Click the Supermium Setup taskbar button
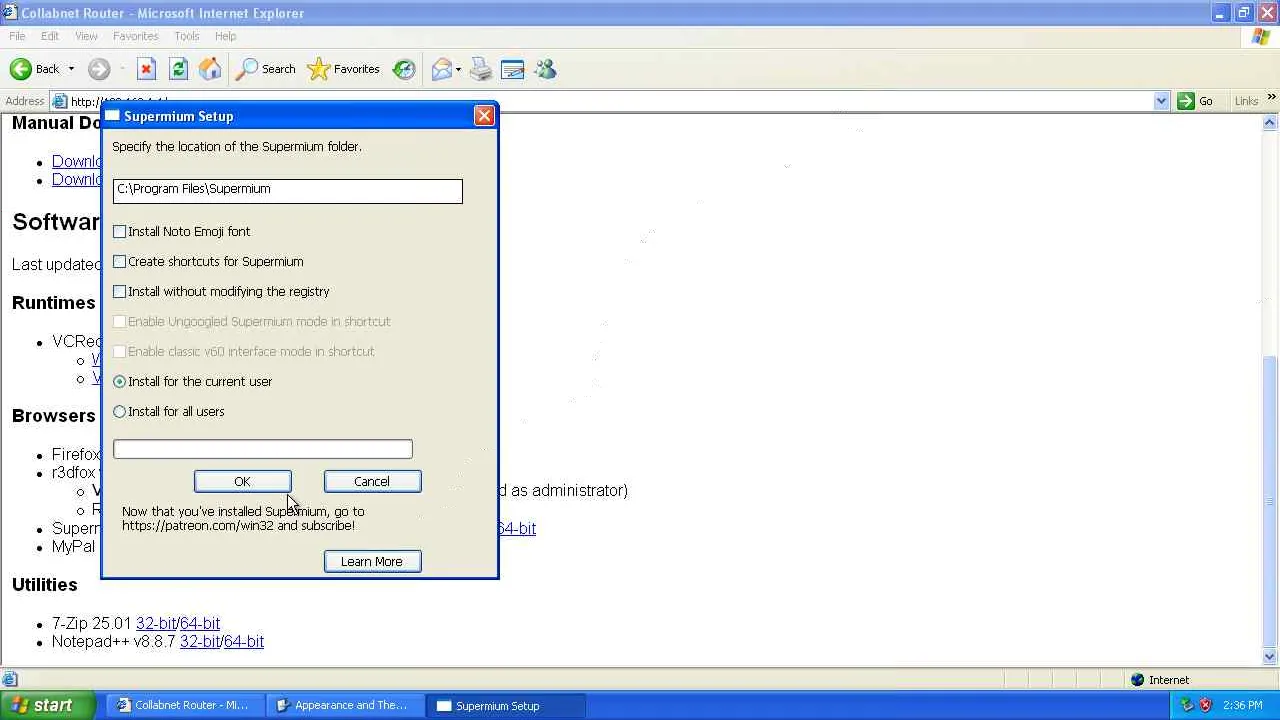The width and height of the screenshot is (1280, 720). [x=508, y=705]
